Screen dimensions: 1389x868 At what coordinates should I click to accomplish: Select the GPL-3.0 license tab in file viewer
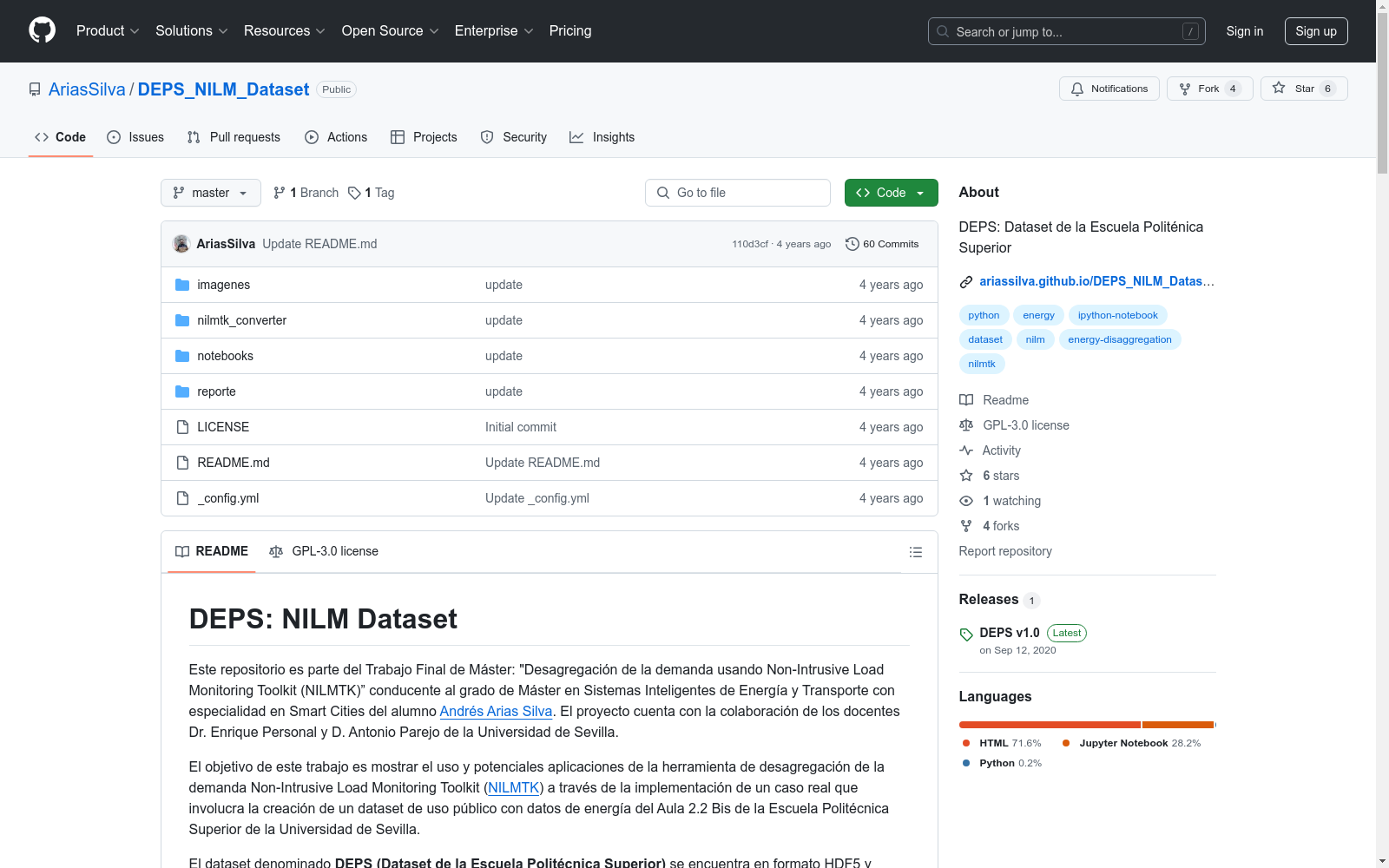(324, 552)
